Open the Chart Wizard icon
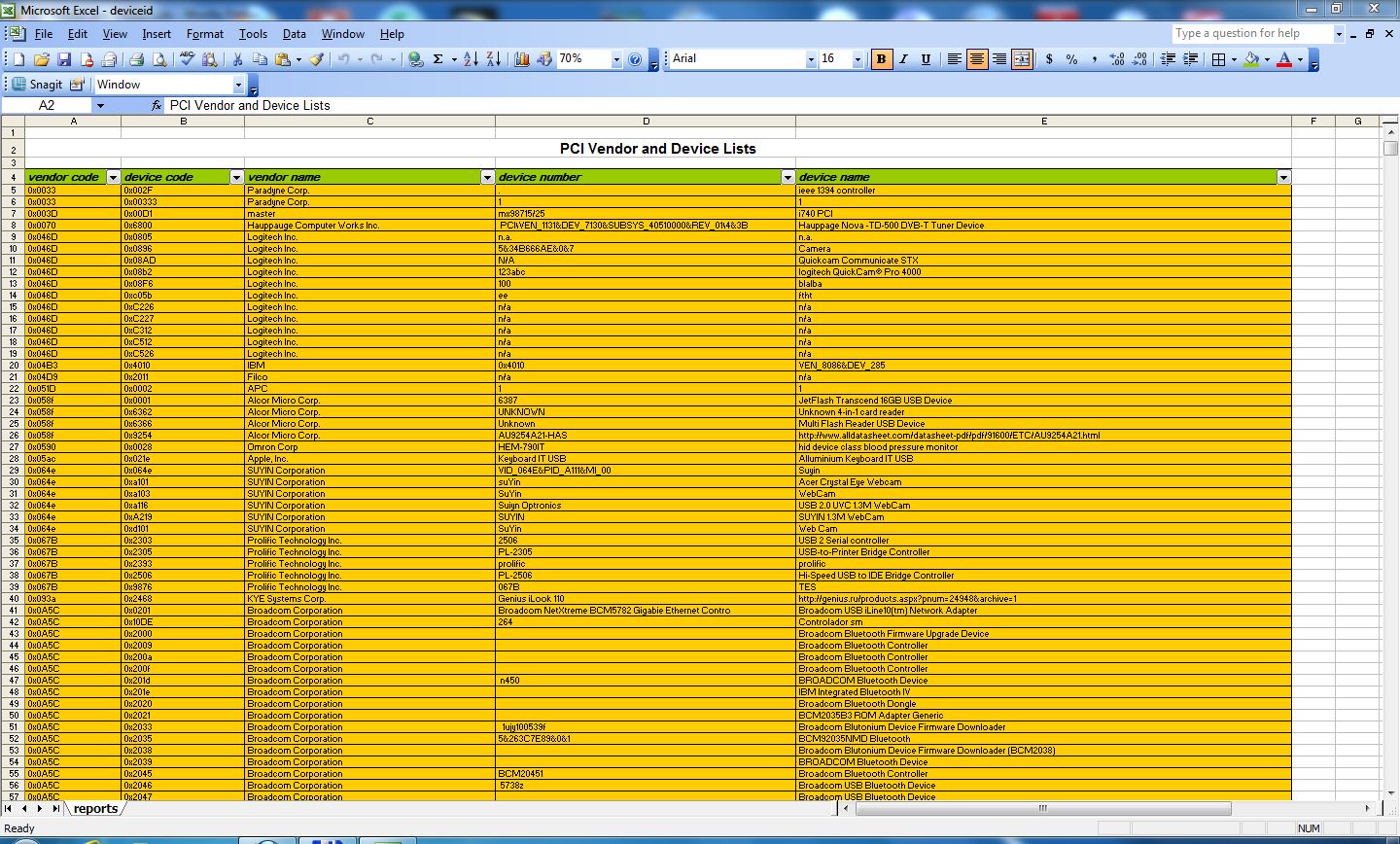Viewport: 1400px width, 844px height. (522, 59)
